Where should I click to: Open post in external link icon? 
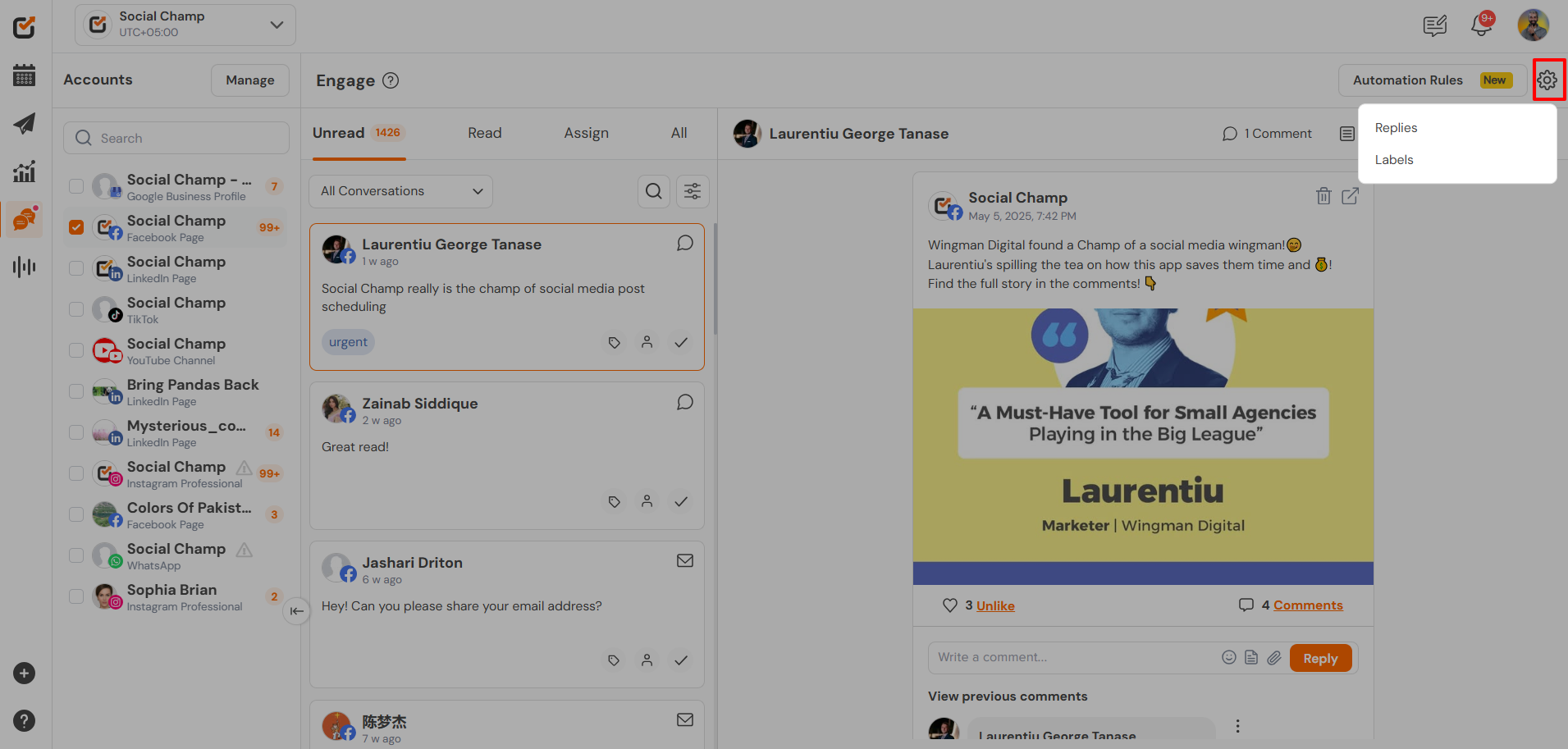[x=1350, y=196]
